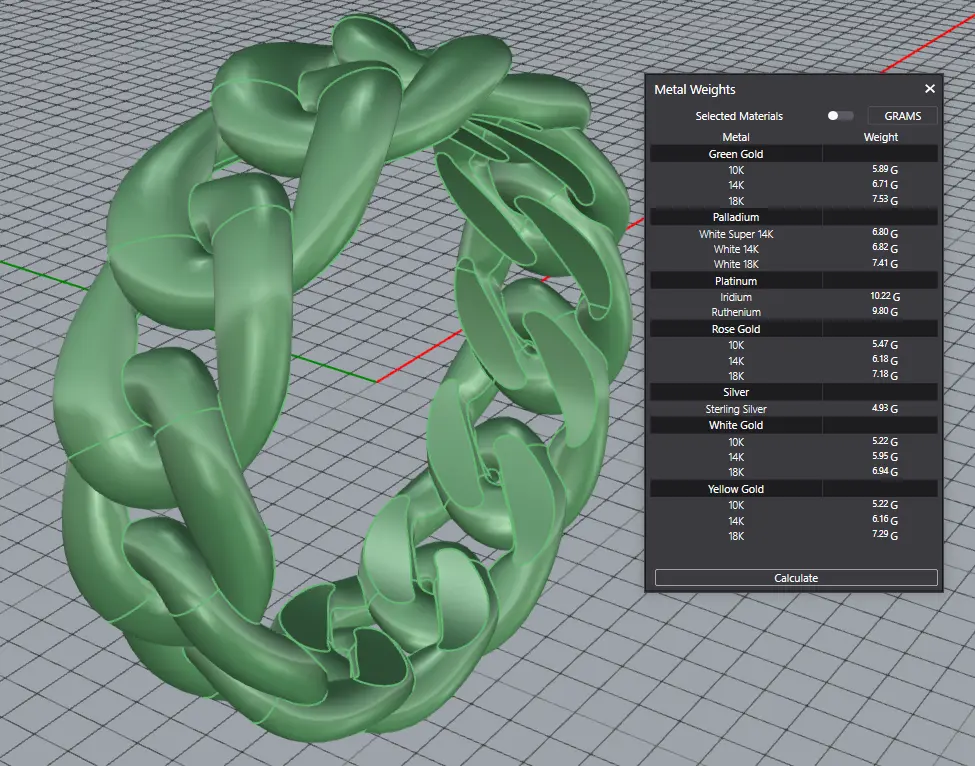Click the Silver group header

(x=736, y=392)
